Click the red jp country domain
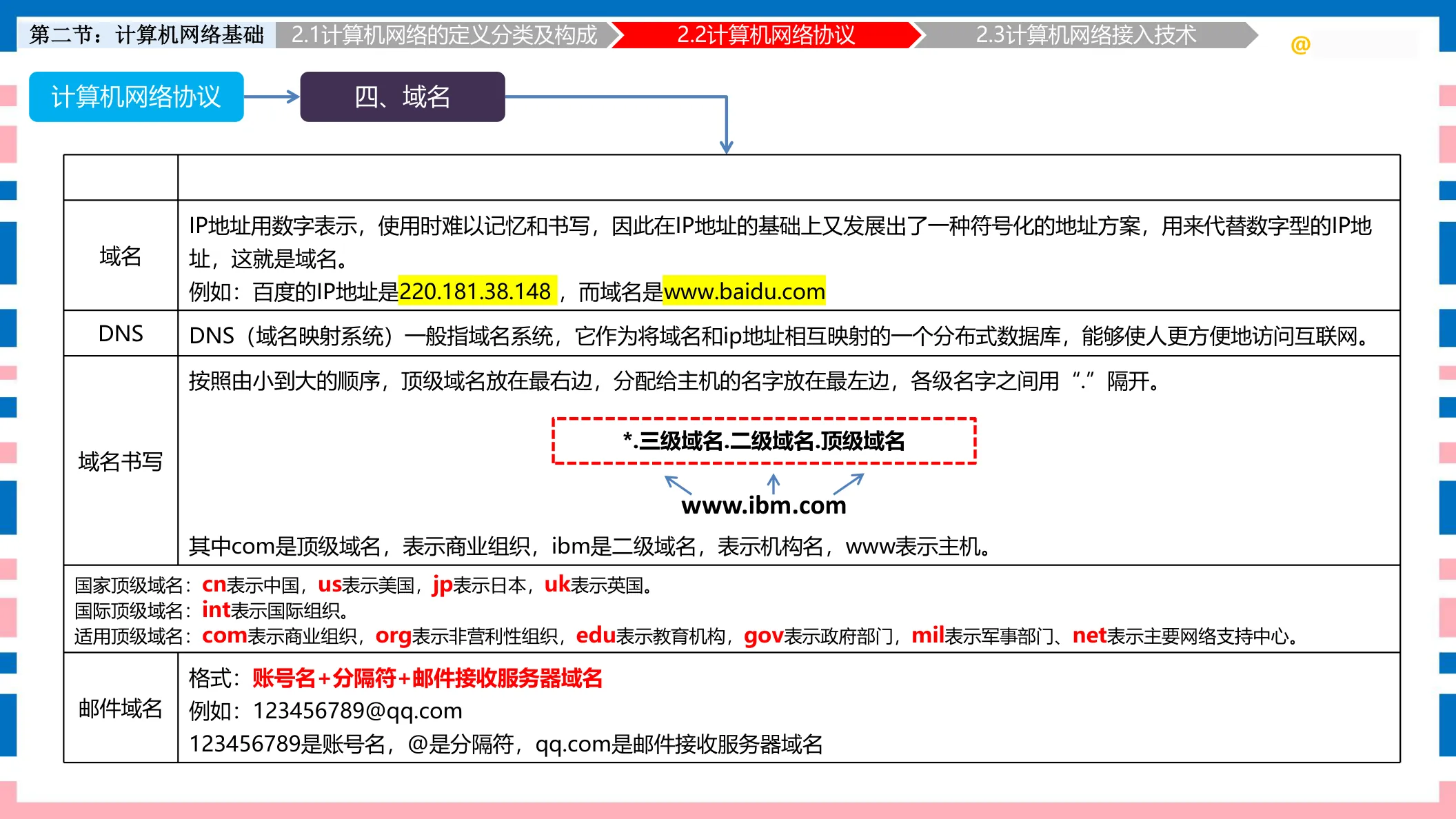Screen dimensions: 1456x819 click(443, 585)
